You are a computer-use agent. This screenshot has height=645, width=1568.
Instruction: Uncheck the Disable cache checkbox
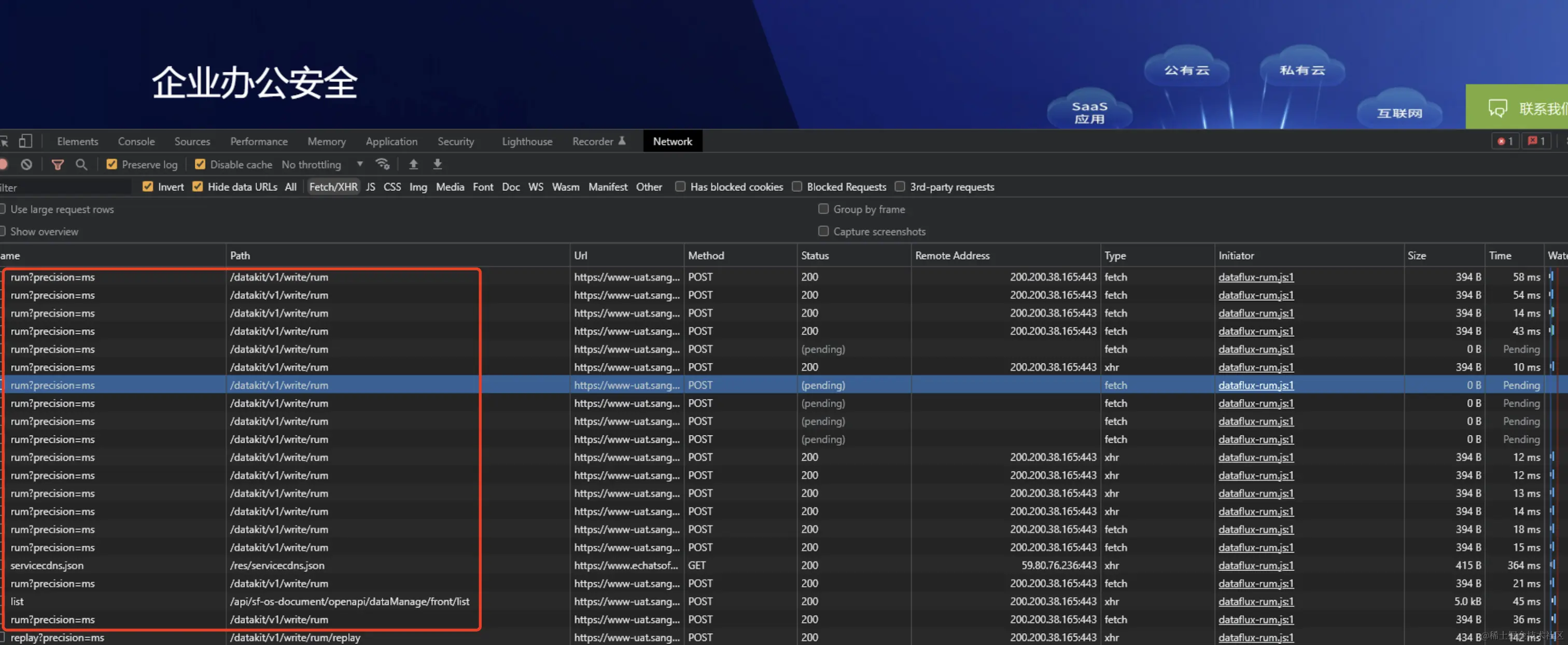pos(200,164)
